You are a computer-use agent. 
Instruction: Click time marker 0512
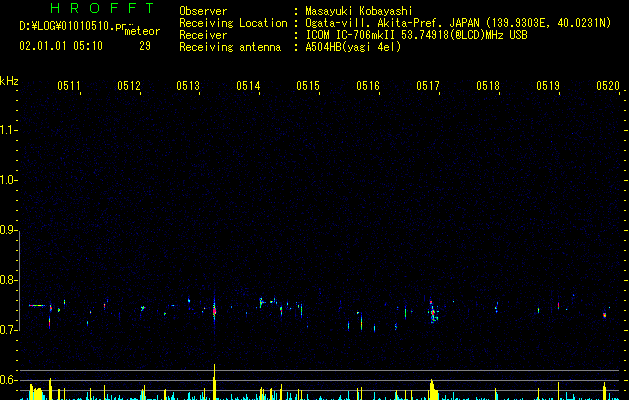129,86
